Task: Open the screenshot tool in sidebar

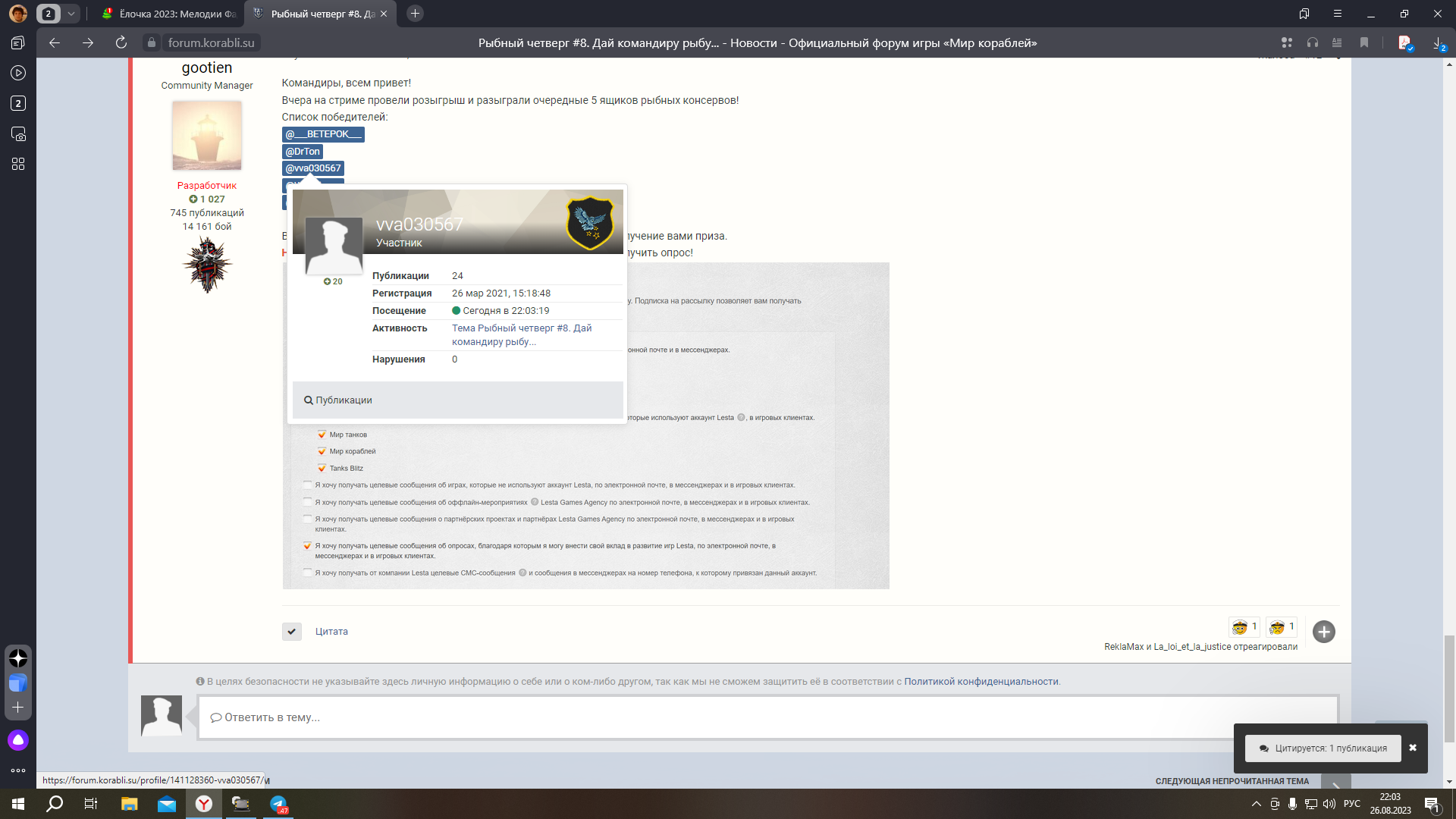Action: tap(18, 134)
